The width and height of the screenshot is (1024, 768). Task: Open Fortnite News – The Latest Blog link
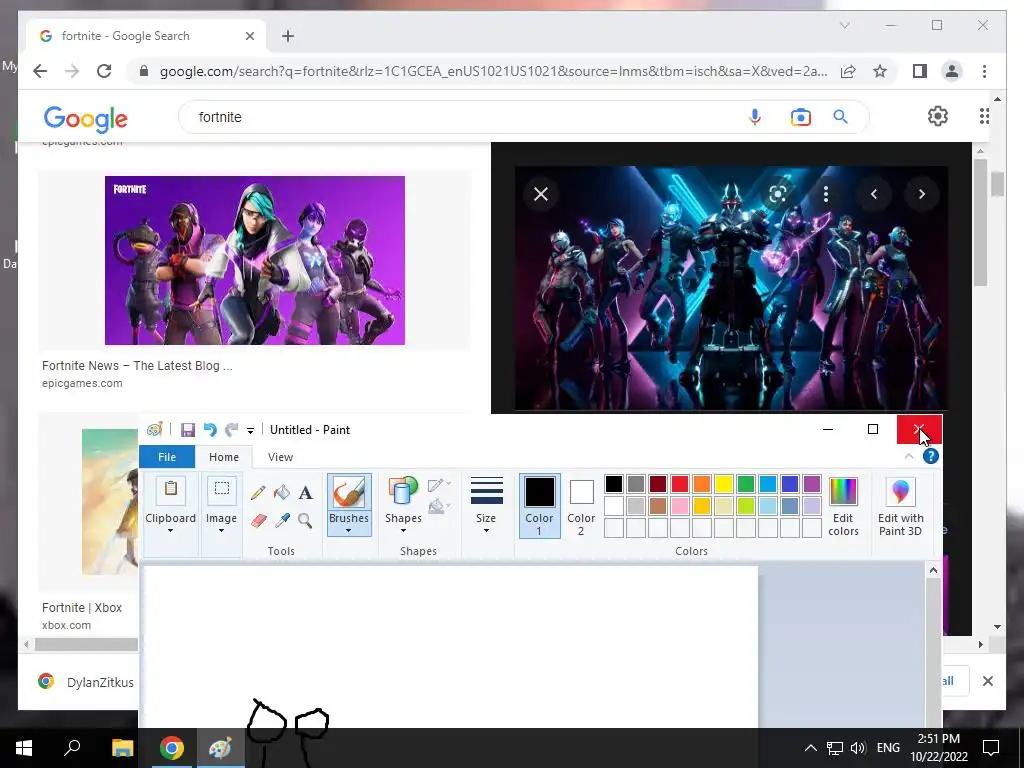pos(137,366)
